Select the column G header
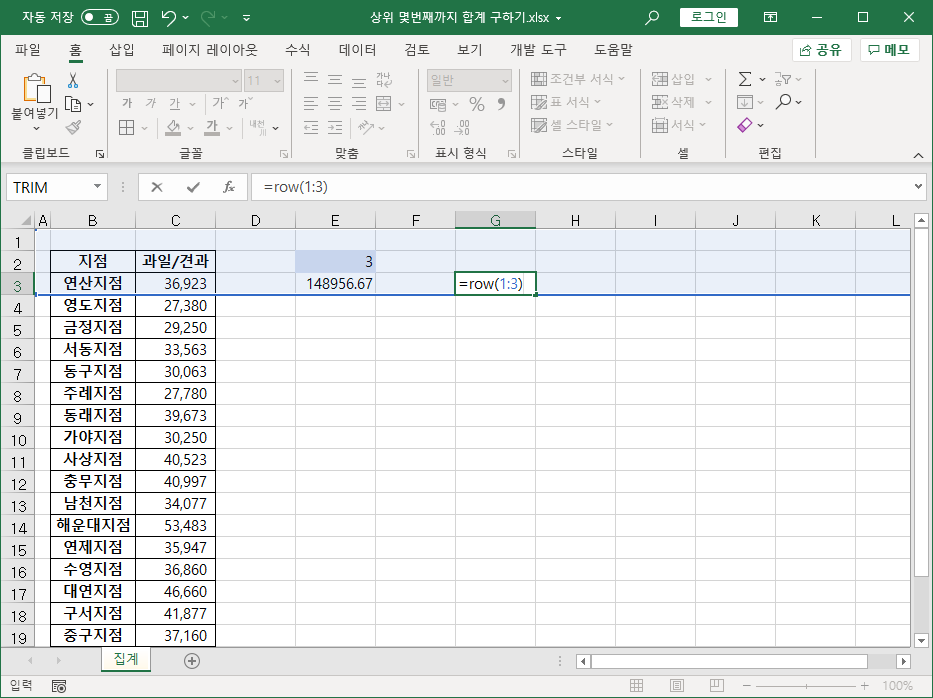Viewport: 933px width, 698px height. (495, 220)
